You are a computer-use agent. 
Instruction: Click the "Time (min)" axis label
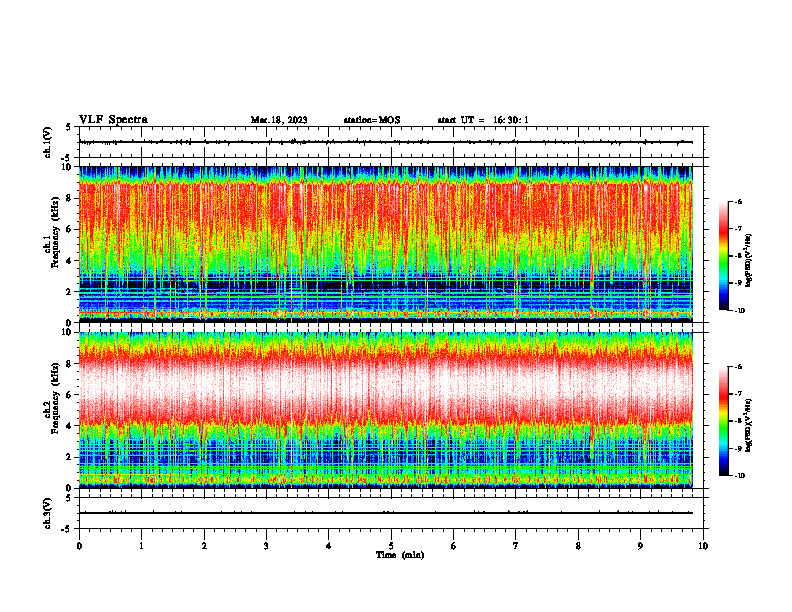click(400, 555)
